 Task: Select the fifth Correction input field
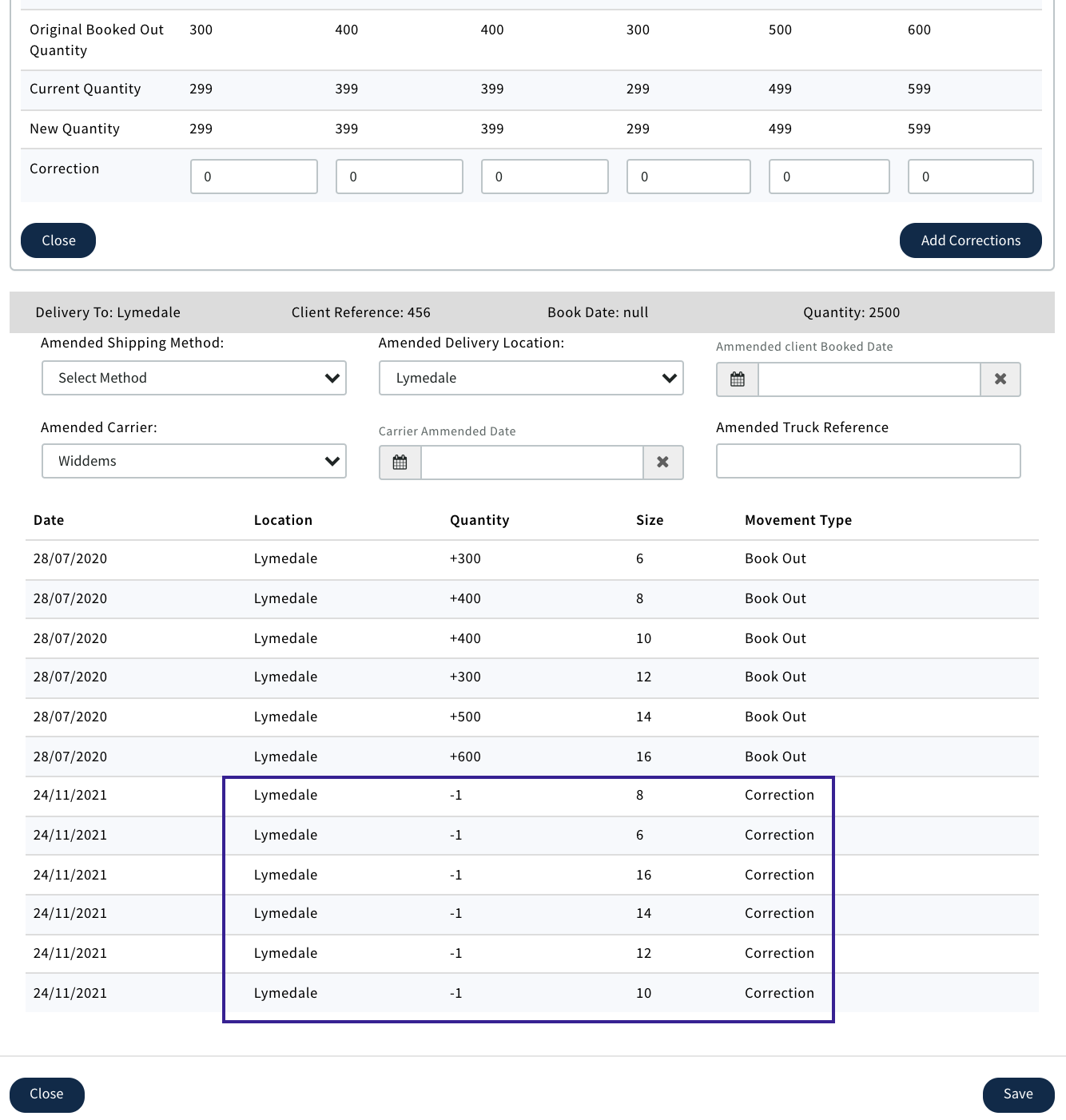[829, 177]
